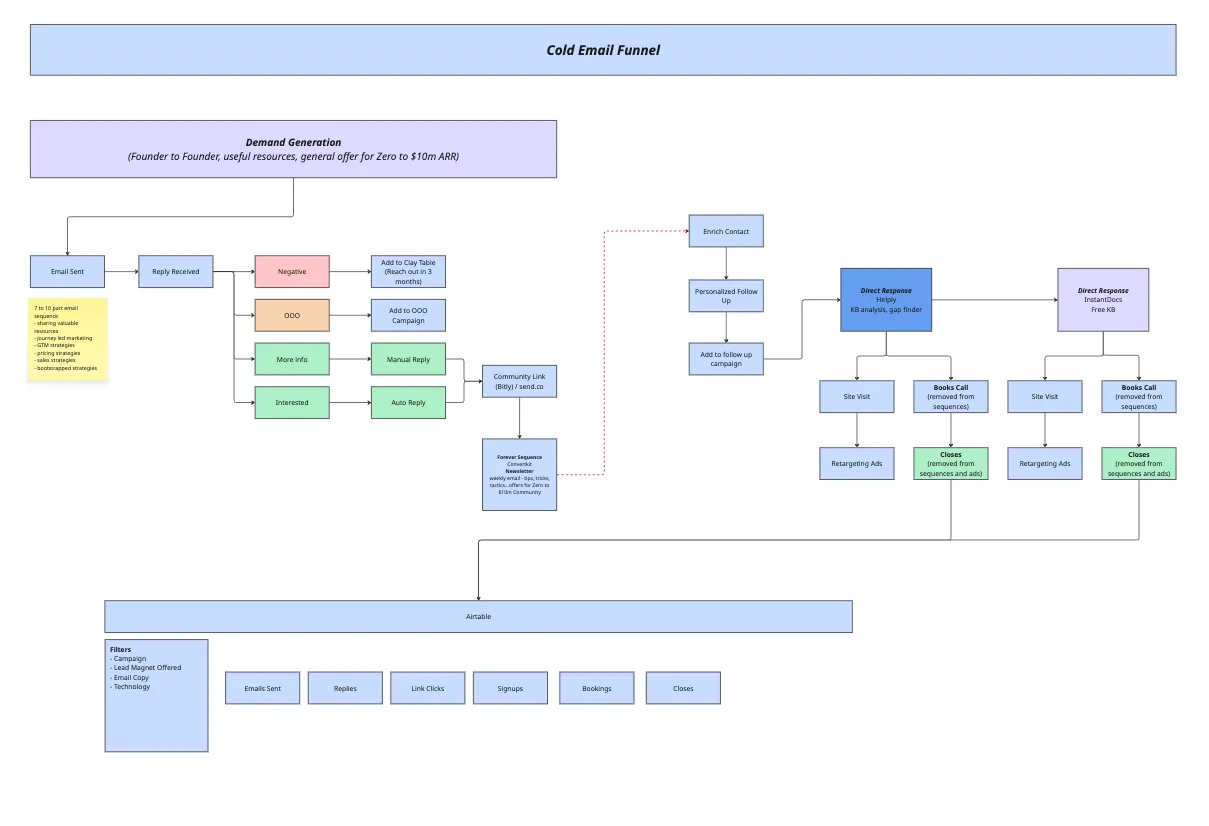
Task: Select the Signups metric box
Action: 510,688
